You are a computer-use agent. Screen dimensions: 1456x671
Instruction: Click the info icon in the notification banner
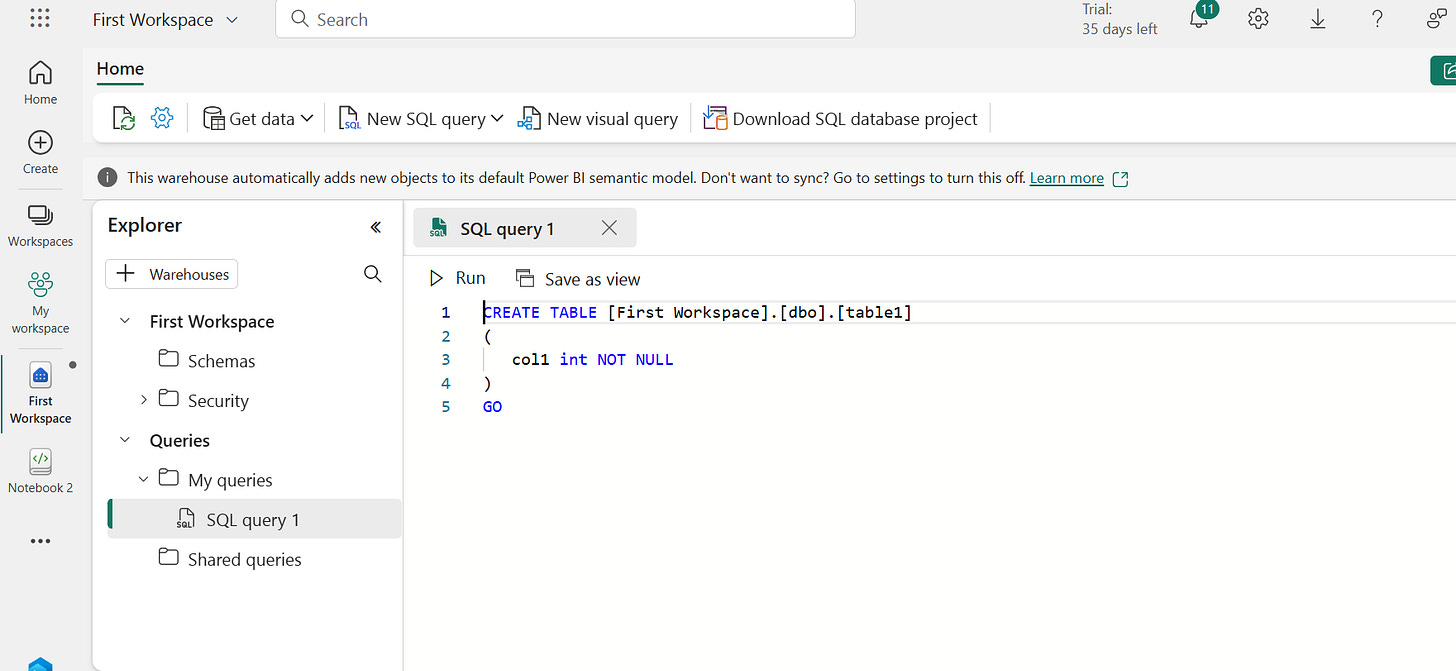coord(107,177)
